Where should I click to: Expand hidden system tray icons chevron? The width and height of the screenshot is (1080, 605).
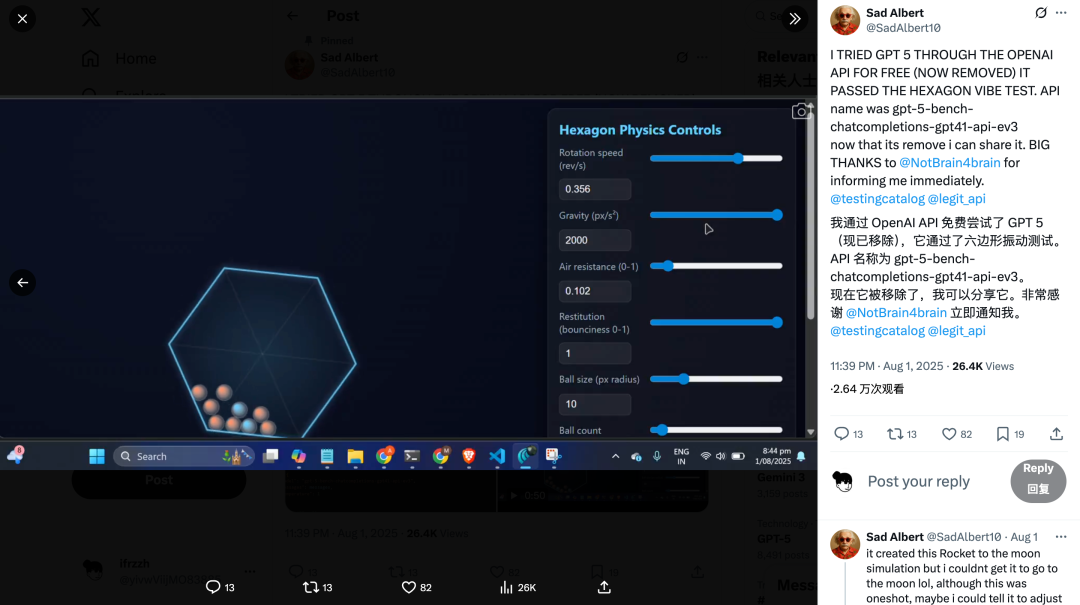(x=615, y=456)
